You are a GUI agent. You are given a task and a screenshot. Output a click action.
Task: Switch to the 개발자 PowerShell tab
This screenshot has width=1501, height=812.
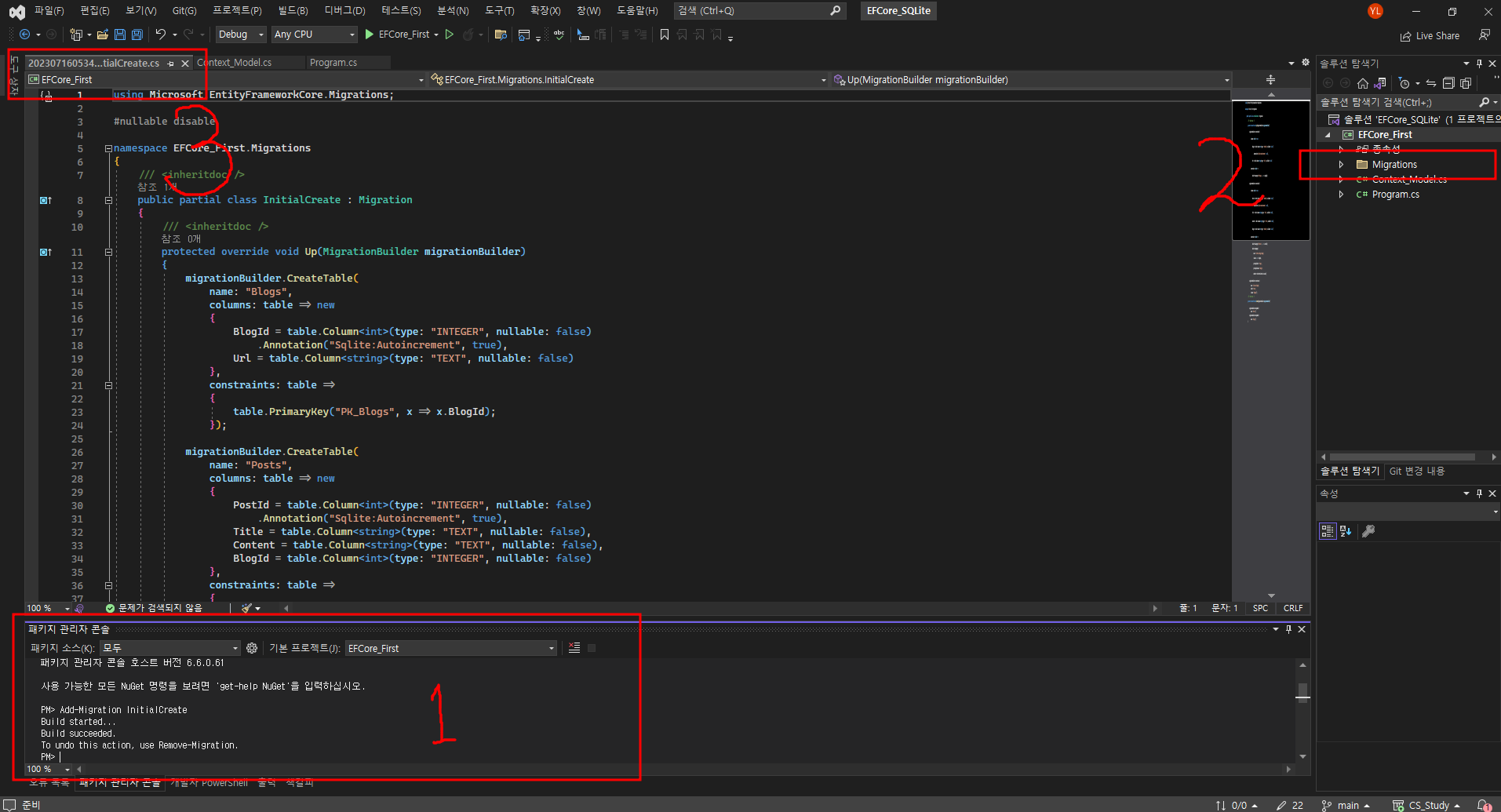pos(209,782)
